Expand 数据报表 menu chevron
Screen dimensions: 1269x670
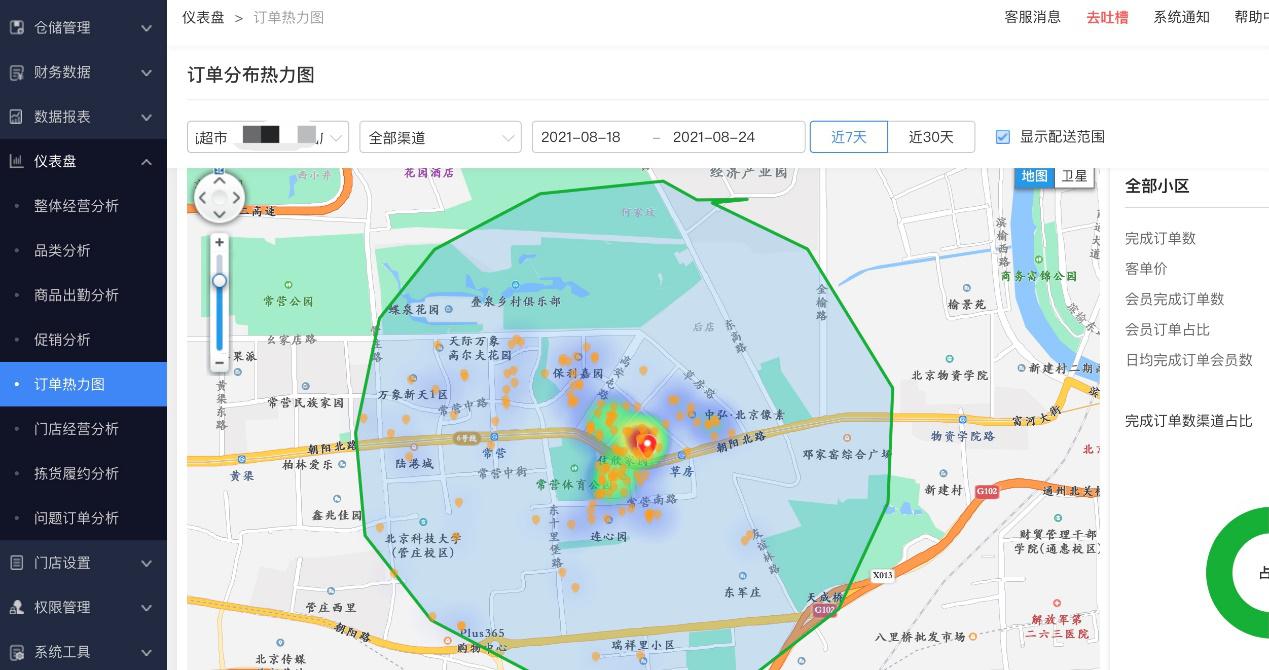[x=146, y=117]
